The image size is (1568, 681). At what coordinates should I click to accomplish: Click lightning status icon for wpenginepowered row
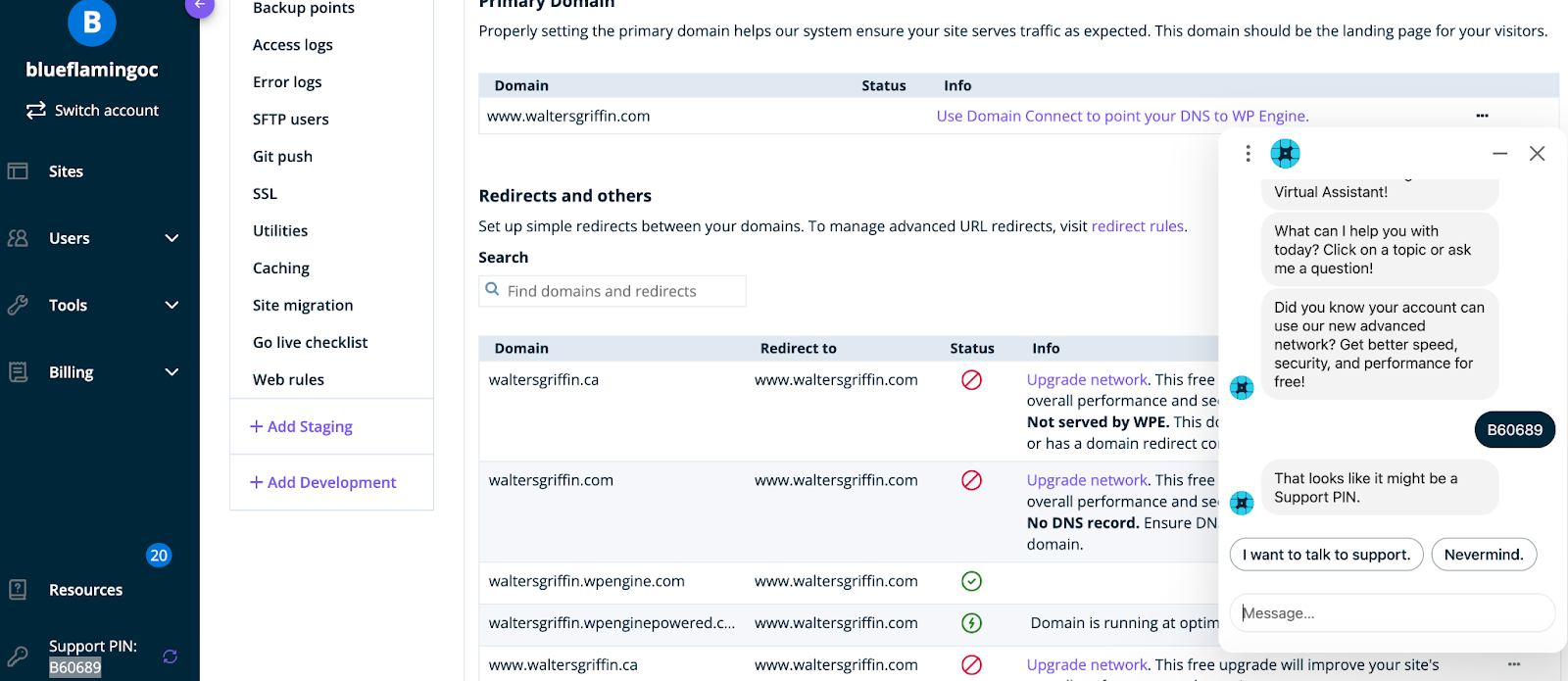coord(971,622)
